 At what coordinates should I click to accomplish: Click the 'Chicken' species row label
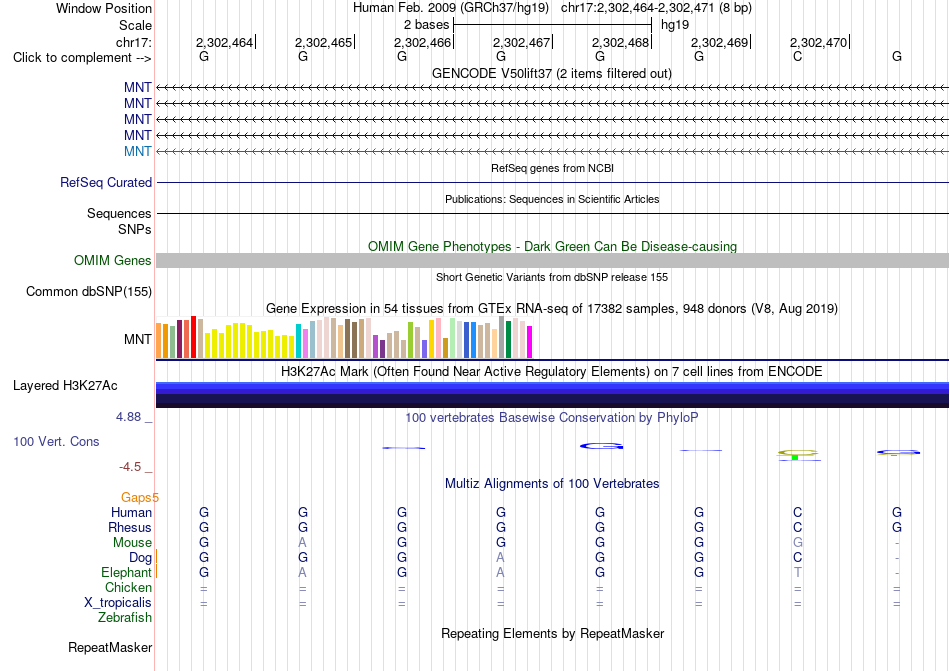[128, 587]
